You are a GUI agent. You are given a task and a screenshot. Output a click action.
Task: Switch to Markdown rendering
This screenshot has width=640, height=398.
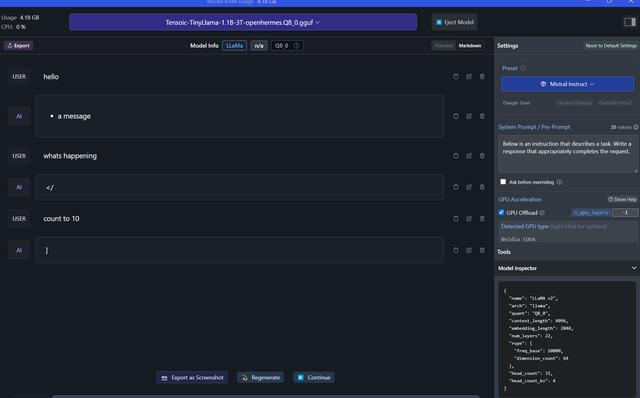pyautogui.click(x=470, y=46)
